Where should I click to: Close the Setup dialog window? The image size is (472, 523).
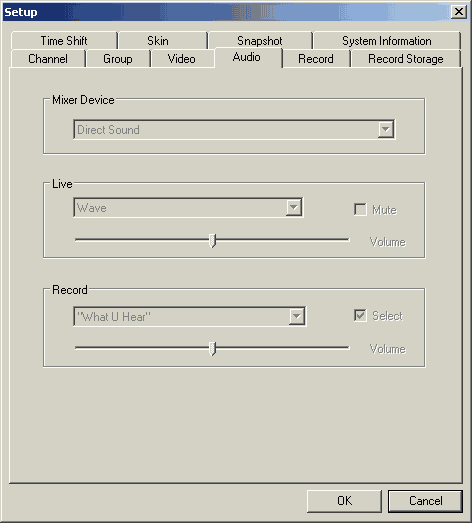pos(459,12)
